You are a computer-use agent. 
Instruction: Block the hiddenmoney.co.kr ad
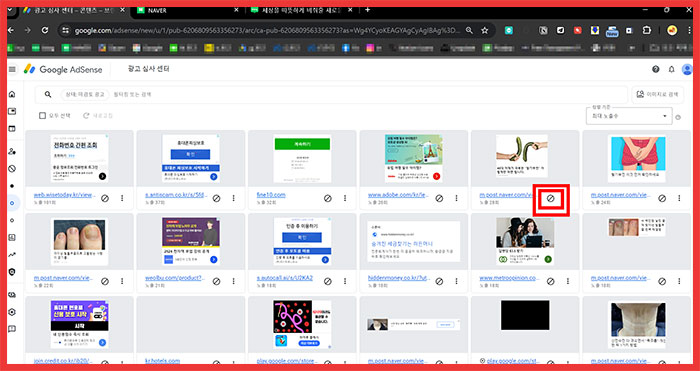click(439, 281)
